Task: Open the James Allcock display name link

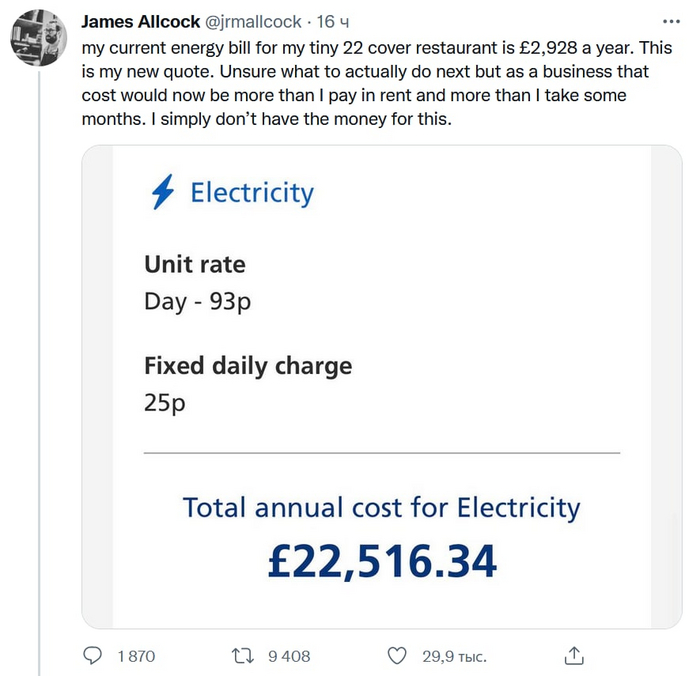Action: pos(139,22)
